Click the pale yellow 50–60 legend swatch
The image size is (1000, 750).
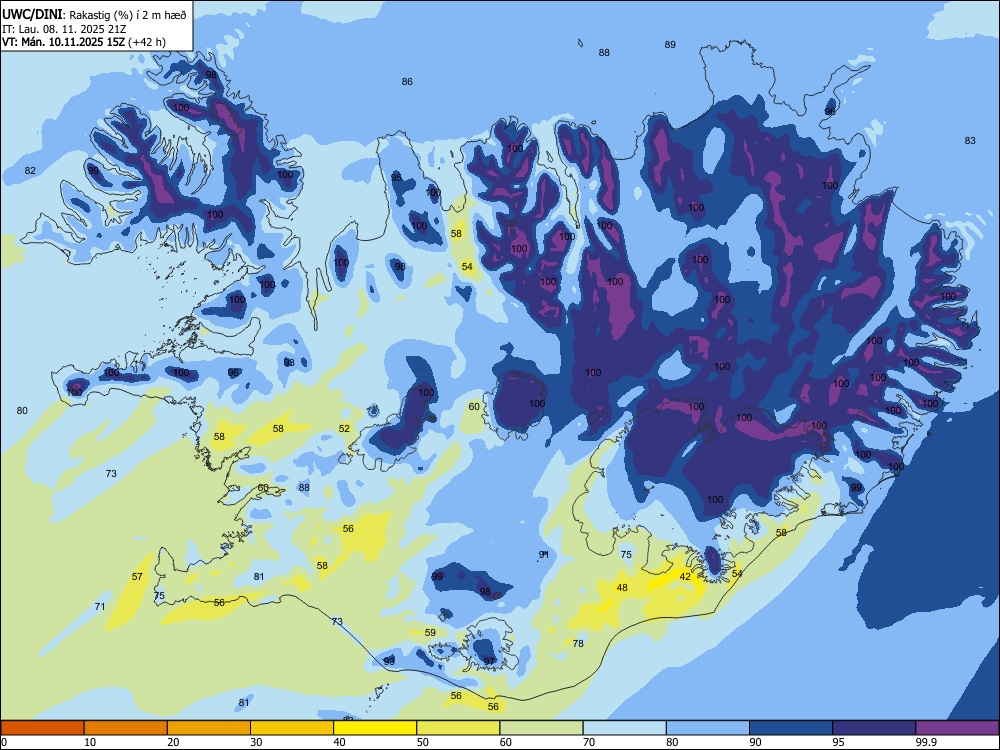pos(459,728)
